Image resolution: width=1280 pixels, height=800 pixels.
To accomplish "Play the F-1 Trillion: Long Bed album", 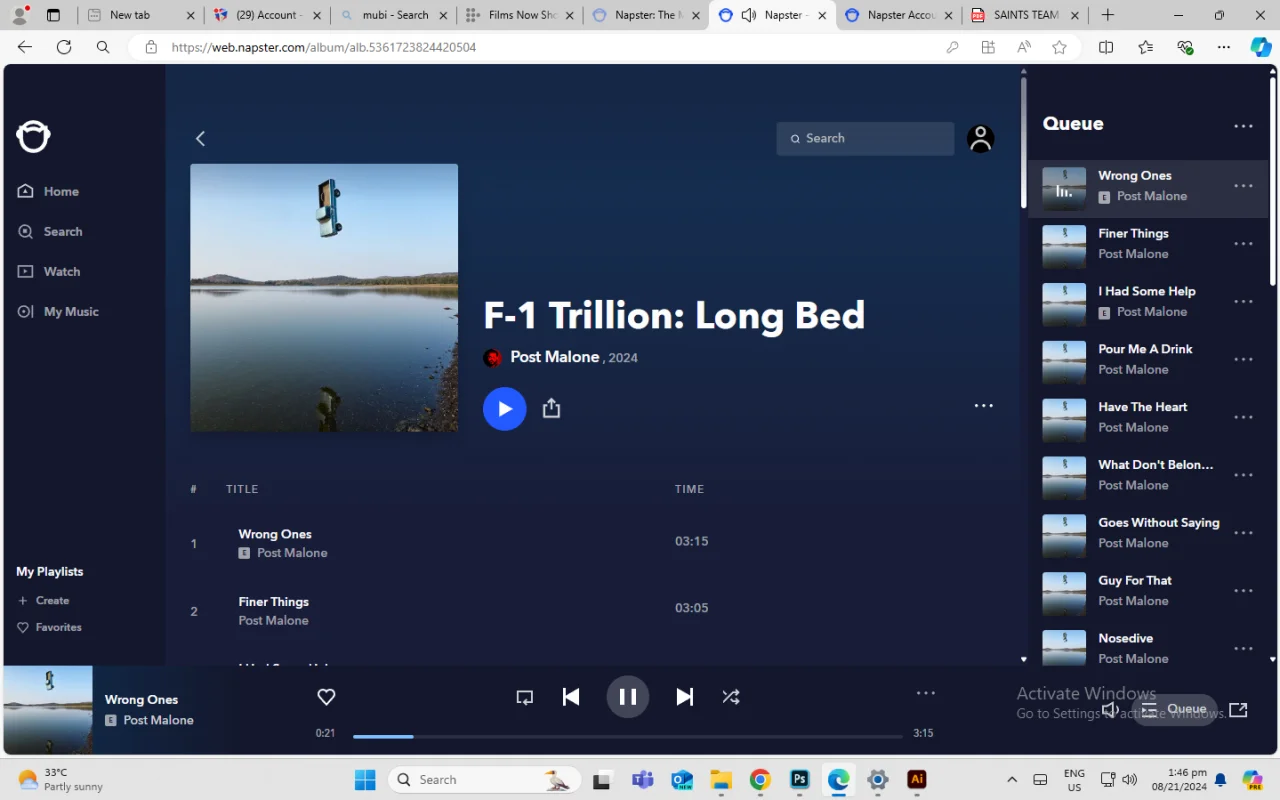I will point(505,409).
